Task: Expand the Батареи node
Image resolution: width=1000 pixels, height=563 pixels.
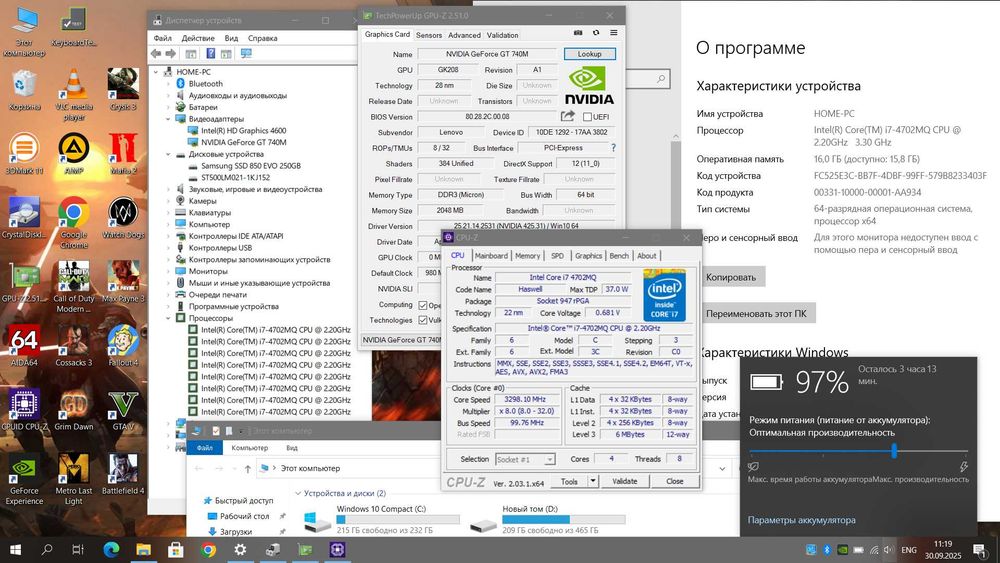Action: [168, 107]
